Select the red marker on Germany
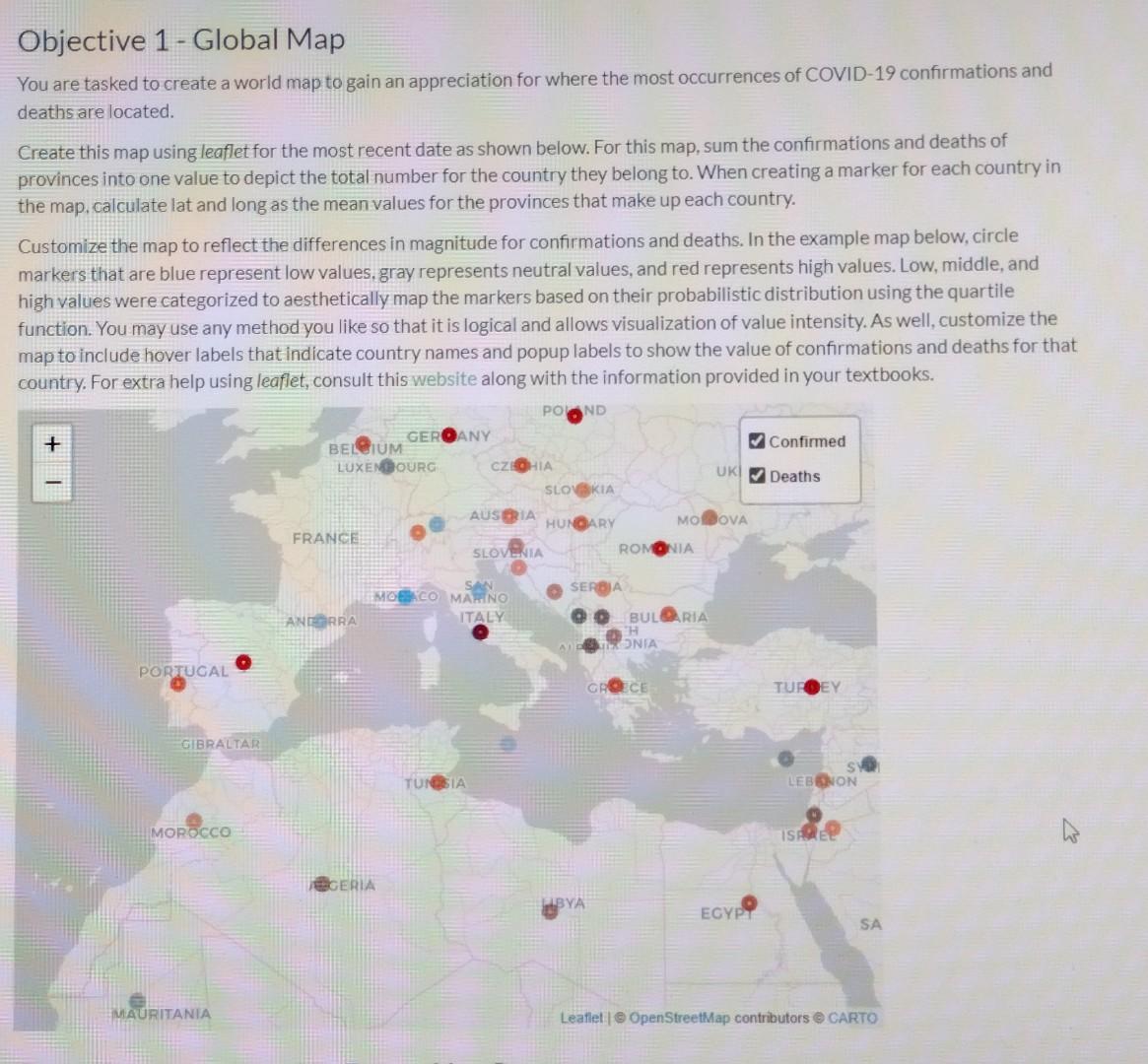This screenshot has width=1148, height=1064. pyautogui.click(x=448, y=433)
